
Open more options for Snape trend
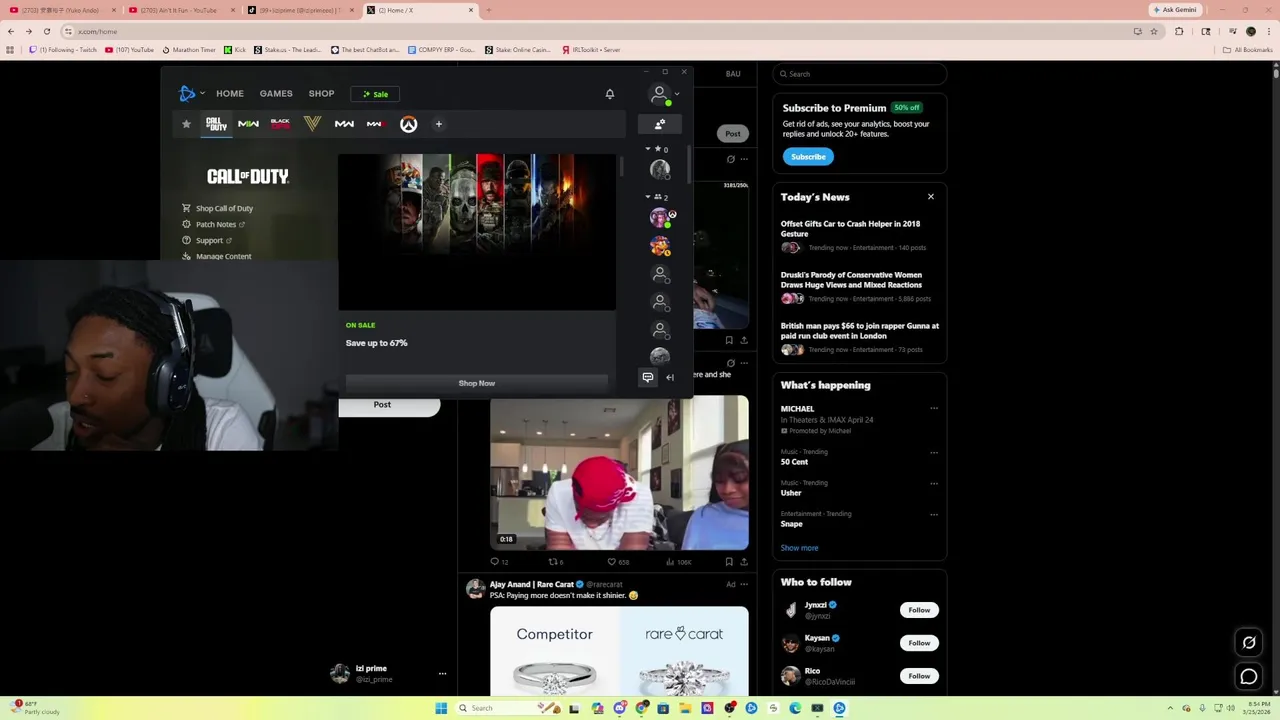pos(934,514)
